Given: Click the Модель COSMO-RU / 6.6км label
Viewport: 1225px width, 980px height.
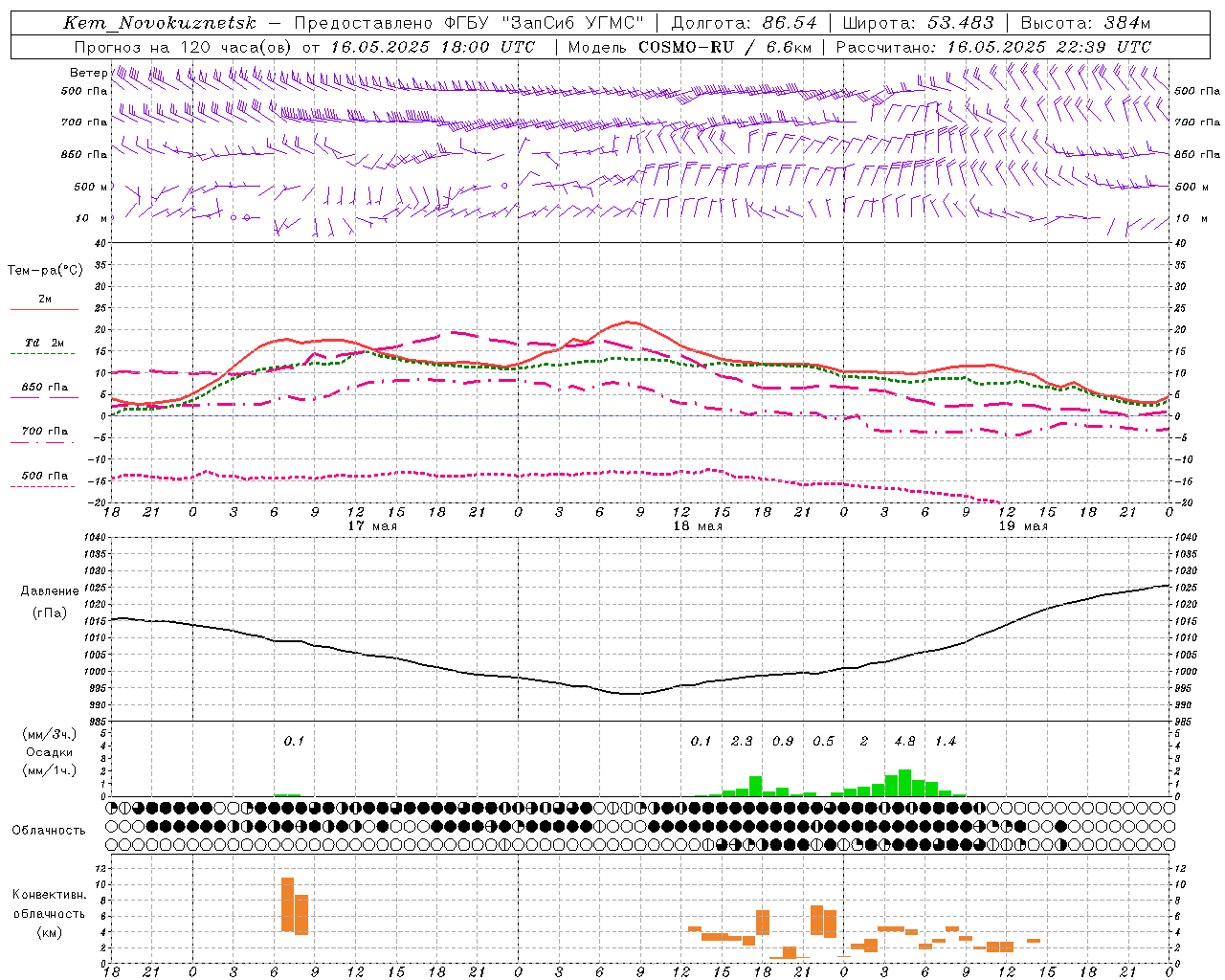Looking at the screenshot, I should (x=690, y=47).
